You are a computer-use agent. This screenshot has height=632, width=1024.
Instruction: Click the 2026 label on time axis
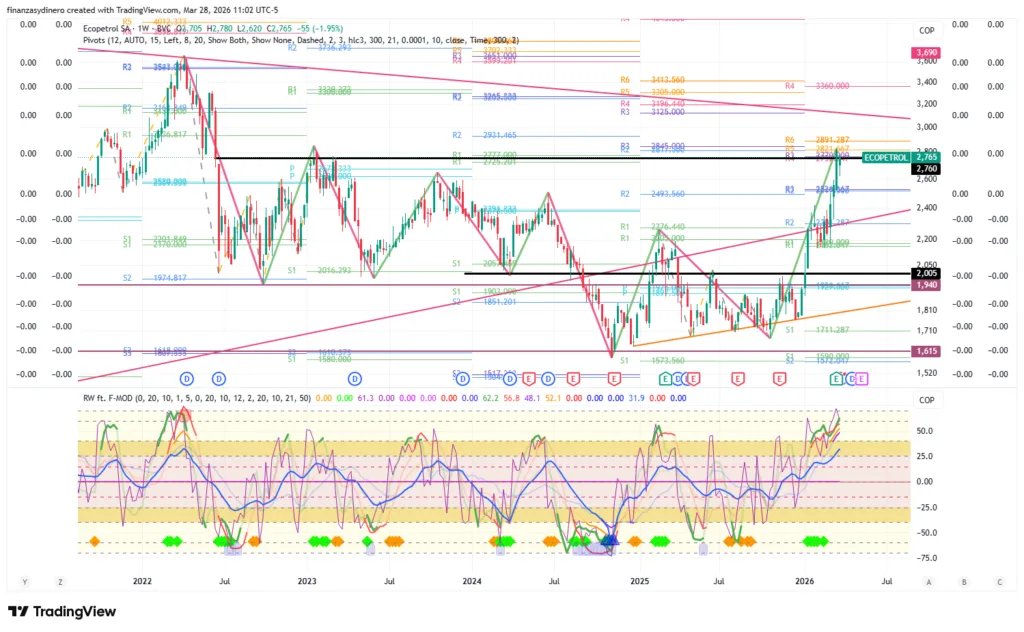click(805, 581)
